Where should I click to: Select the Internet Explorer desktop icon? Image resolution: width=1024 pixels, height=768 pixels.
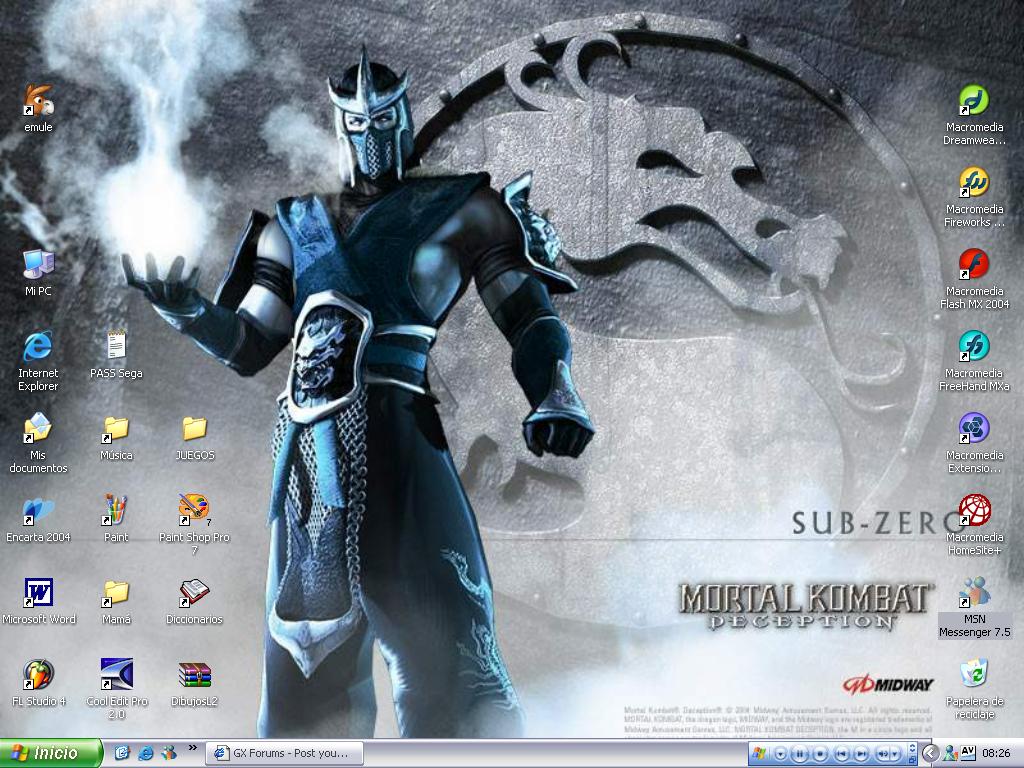[38, 360]
